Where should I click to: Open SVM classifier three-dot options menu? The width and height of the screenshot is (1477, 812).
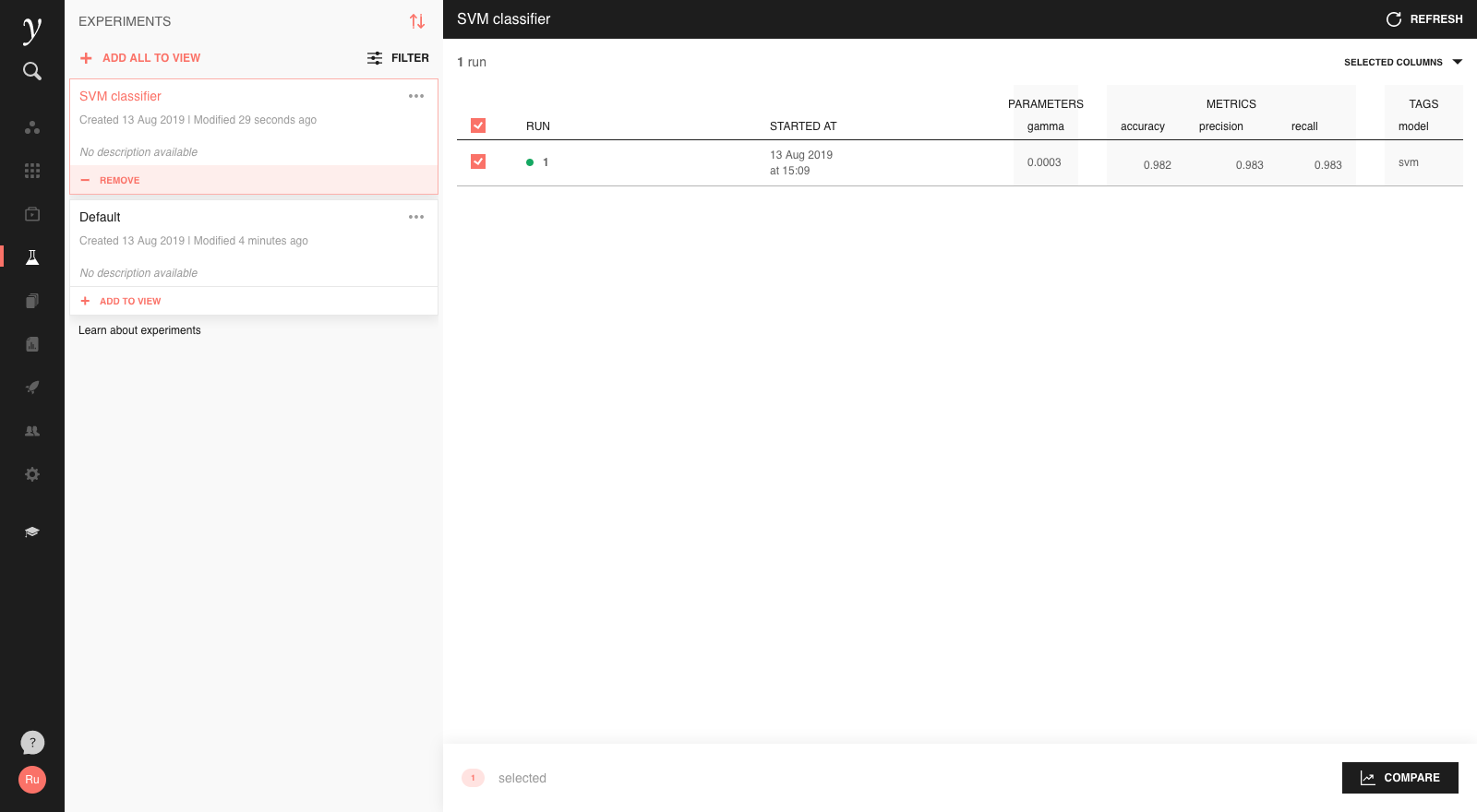(x=416, y=96)
